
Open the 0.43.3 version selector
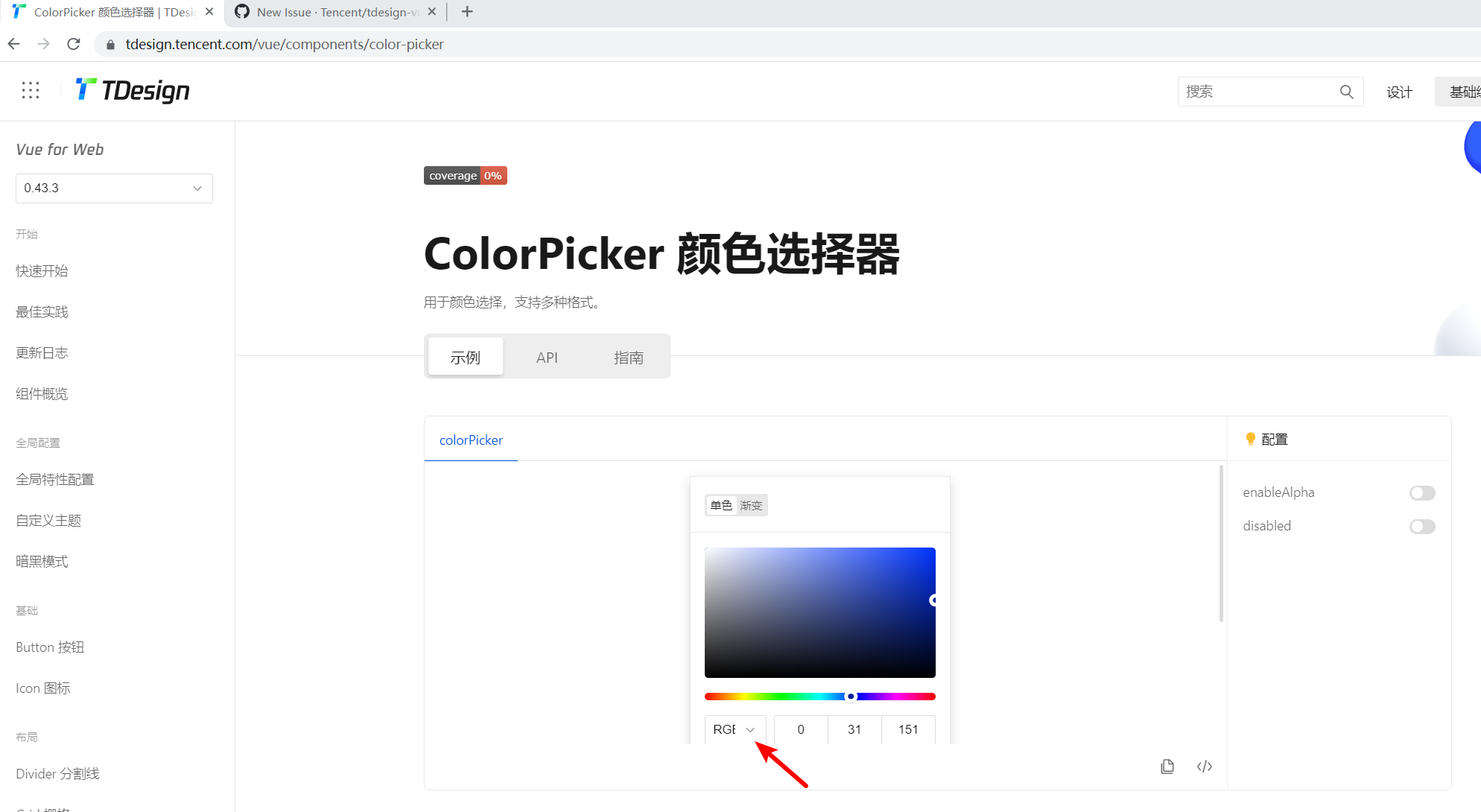tap(114, 188)
